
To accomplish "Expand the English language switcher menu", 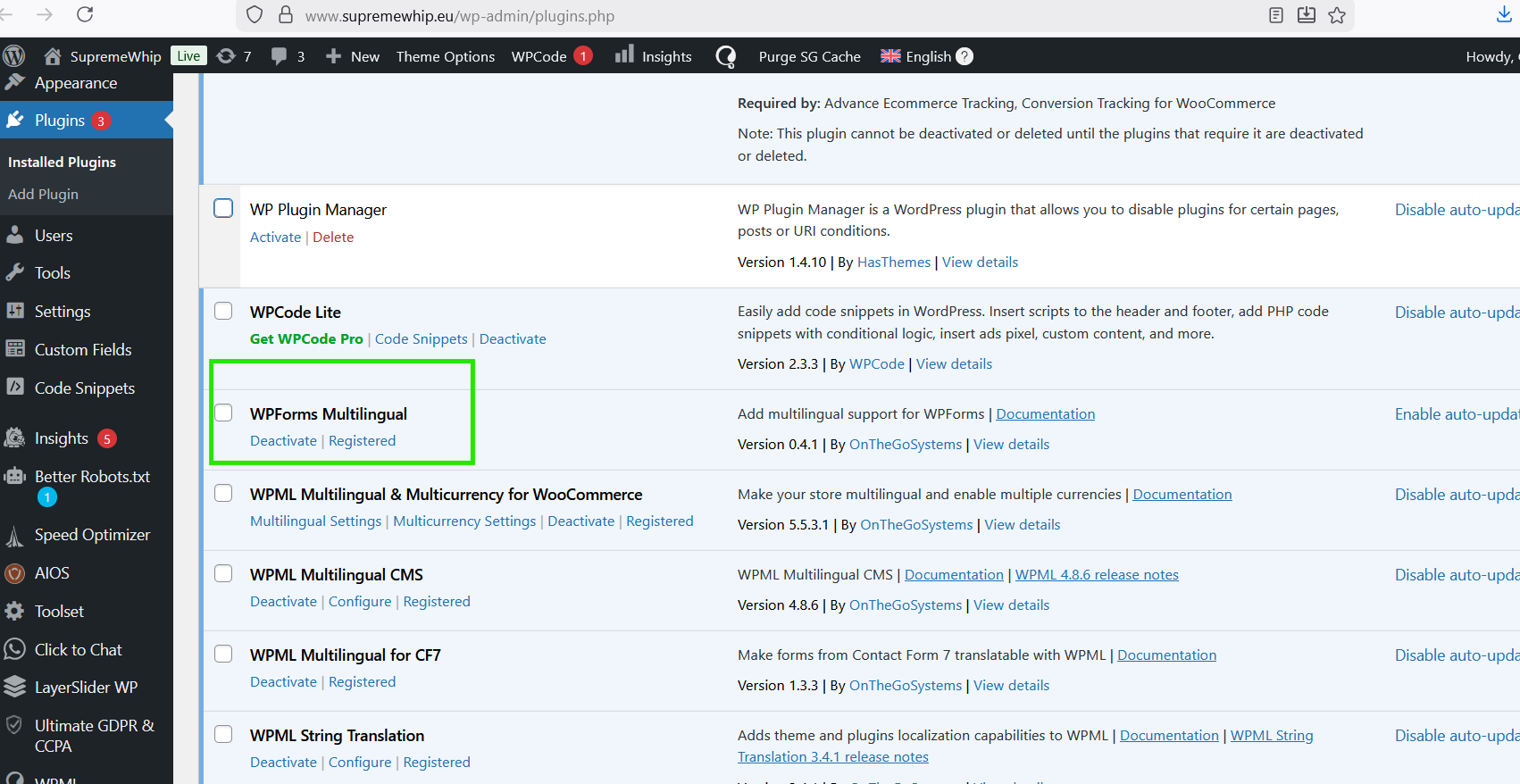I will [916, 56].
